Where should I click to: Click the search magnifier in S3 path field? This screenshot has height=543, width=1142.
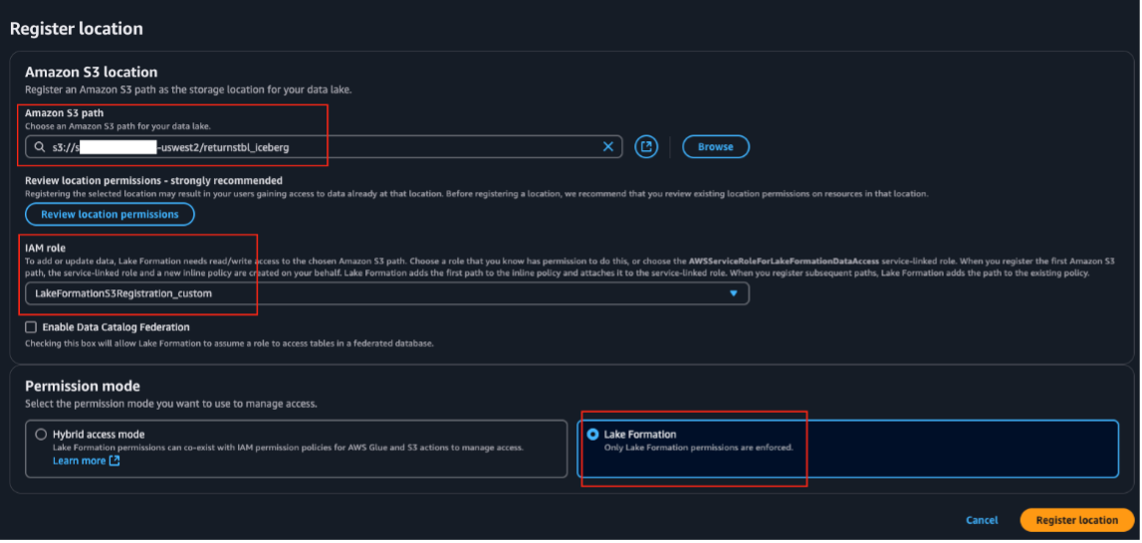coord(40,147)
